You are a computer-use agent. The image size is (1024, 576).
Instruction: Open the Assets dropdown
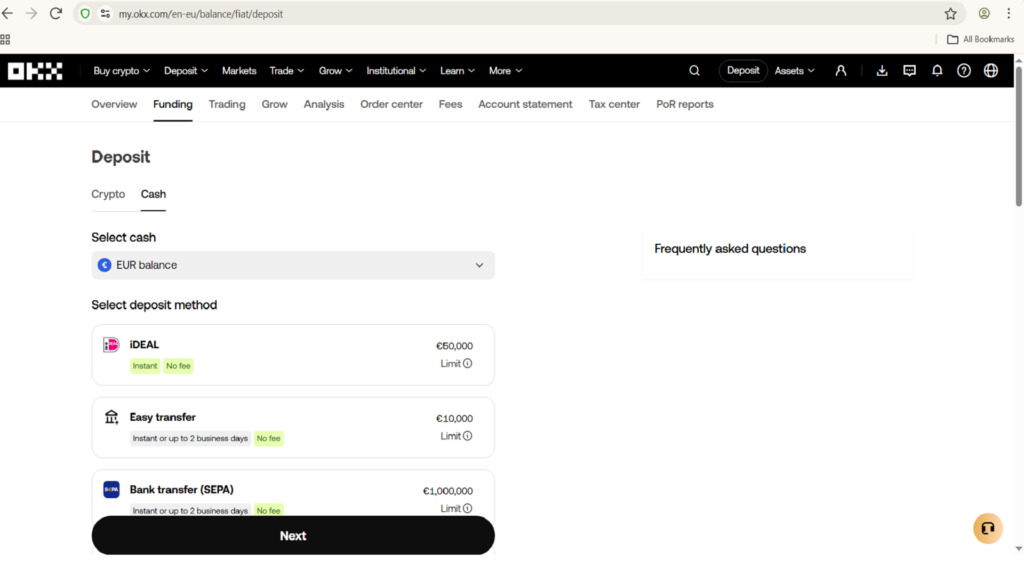pyautogui.click(x=794, y=71)
